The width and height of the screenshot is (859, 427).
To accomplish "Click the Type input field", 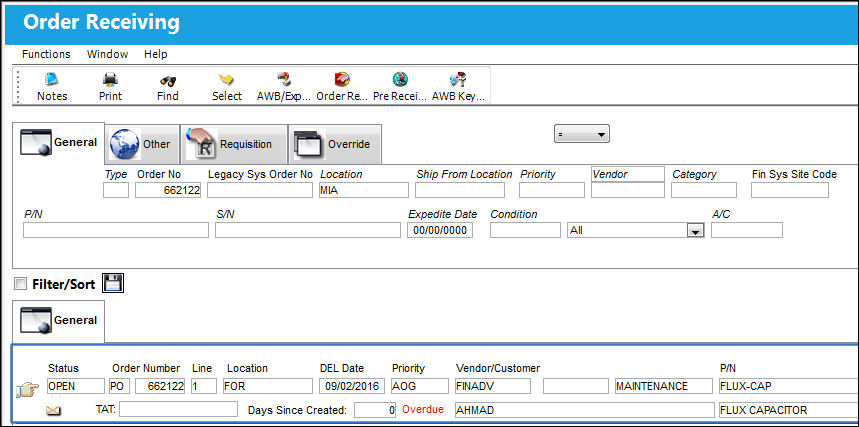I will point(116,190).
